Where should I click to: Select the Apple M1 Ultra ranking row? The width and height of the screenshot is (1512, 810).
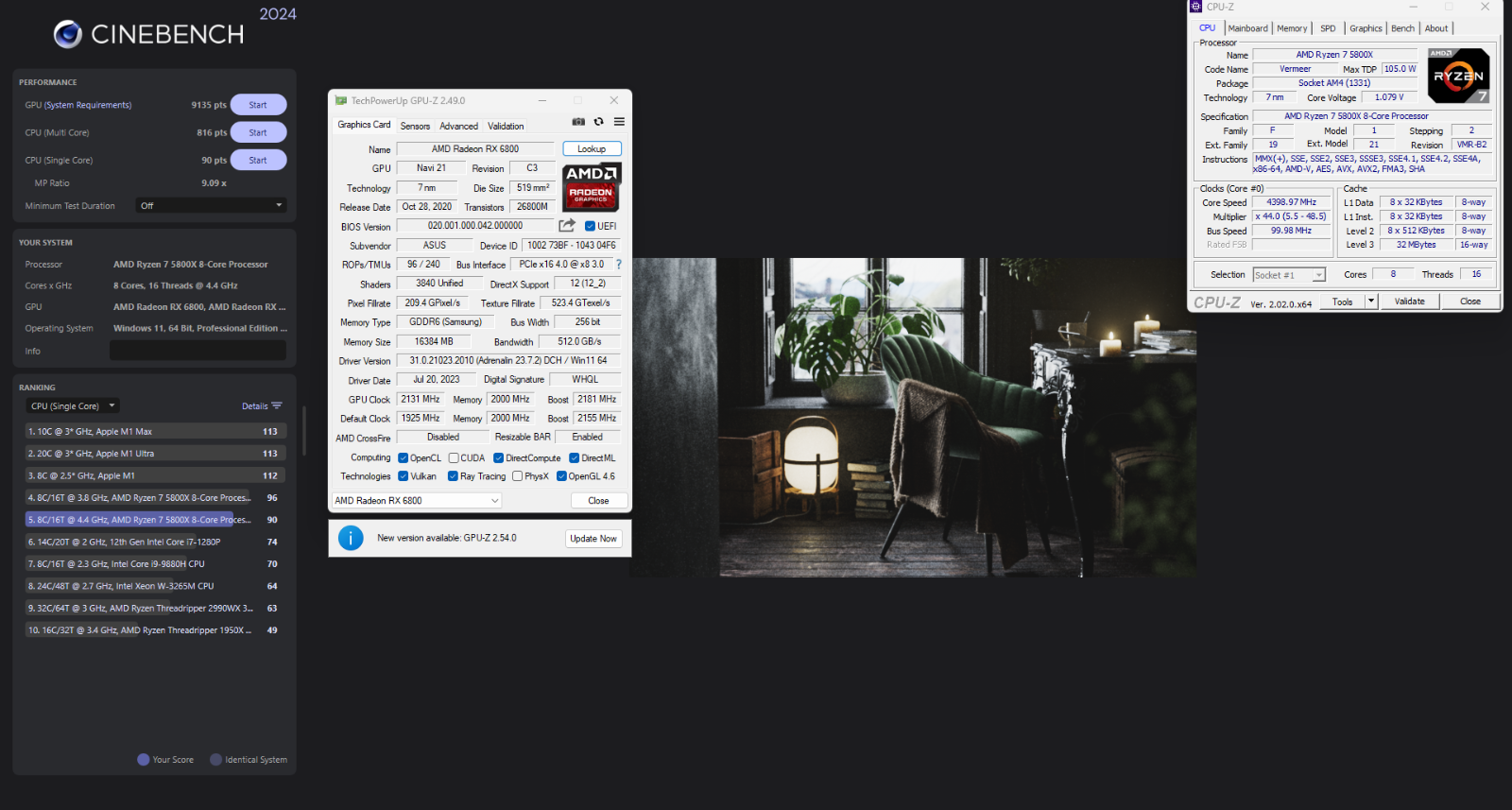point(155,454)
